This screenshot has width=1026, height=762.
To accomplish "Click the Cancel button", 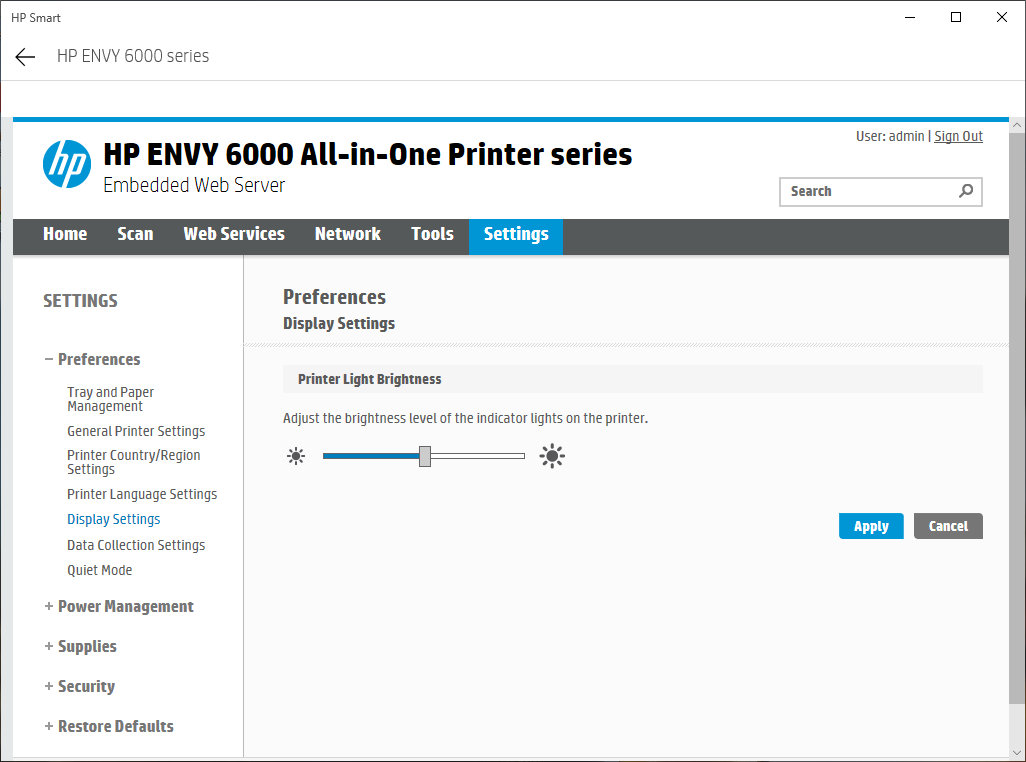I will [948, 526].
